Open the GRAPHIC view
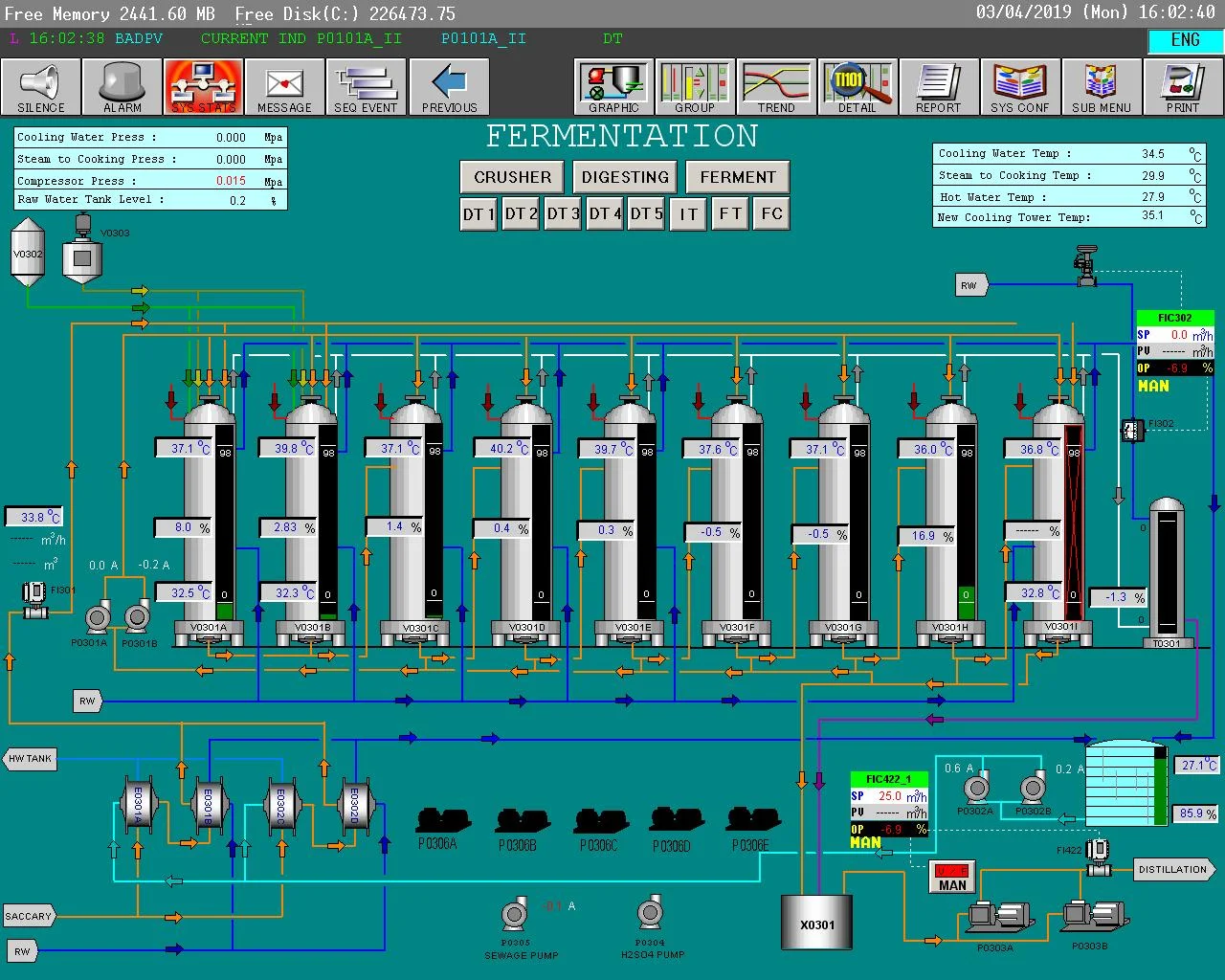This screenshot has width=1225, height=980. pyautogui.click(x=613, y=87)
